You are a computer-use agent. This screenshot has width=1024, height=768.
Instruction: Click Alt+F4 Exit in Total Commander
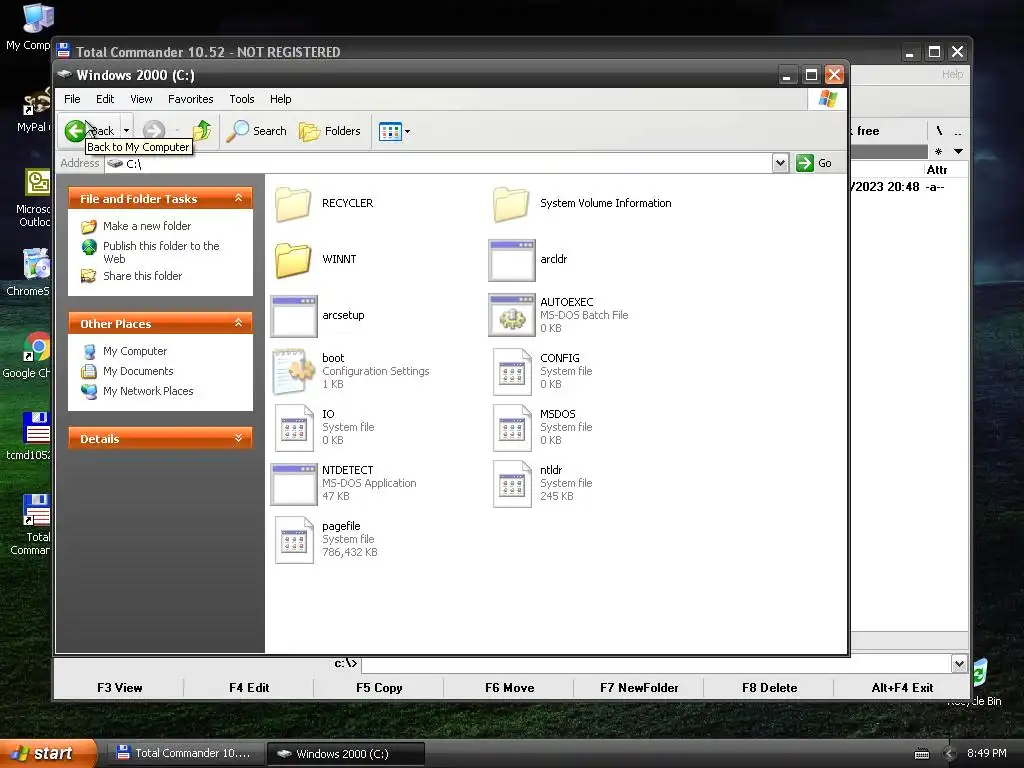click(902, 688)
